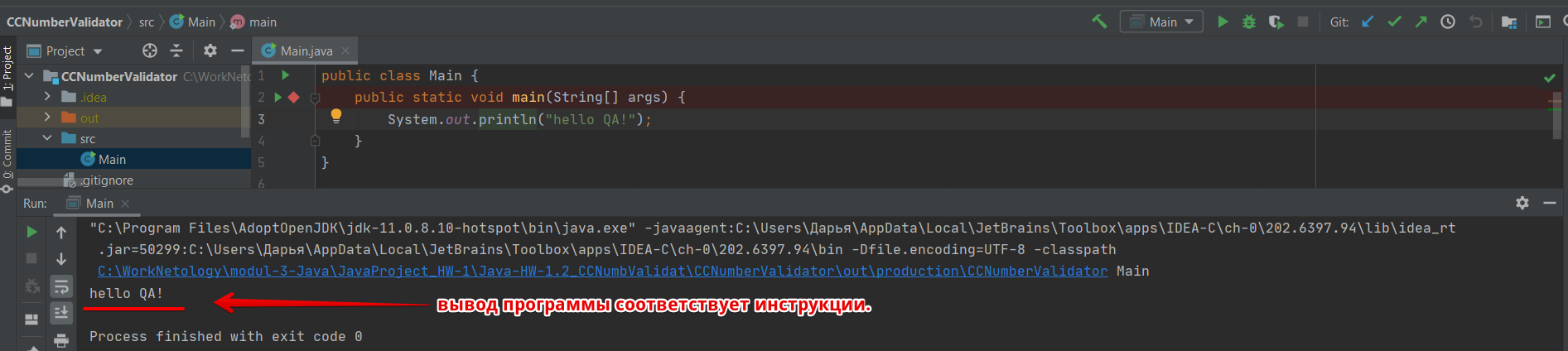
Task: Go down the stack trace arrow
Action: (x=61, y=259)
